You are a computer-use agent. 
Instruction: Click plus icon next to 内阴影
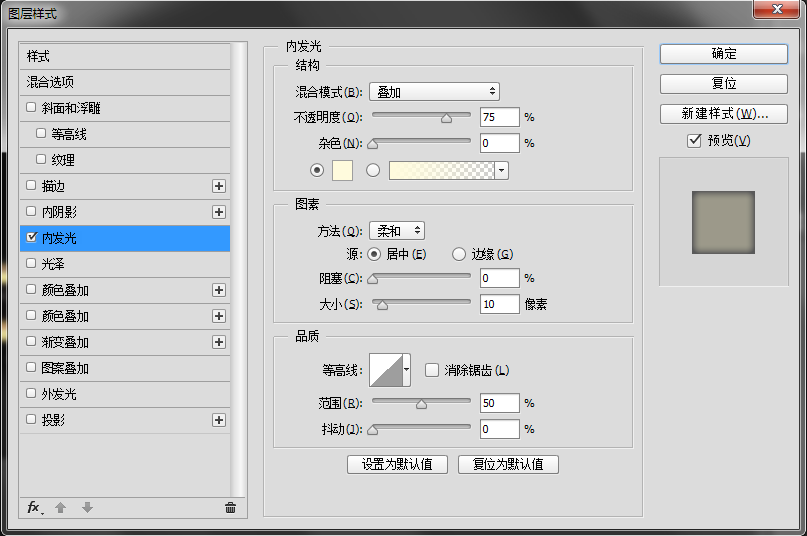(219, 212)
